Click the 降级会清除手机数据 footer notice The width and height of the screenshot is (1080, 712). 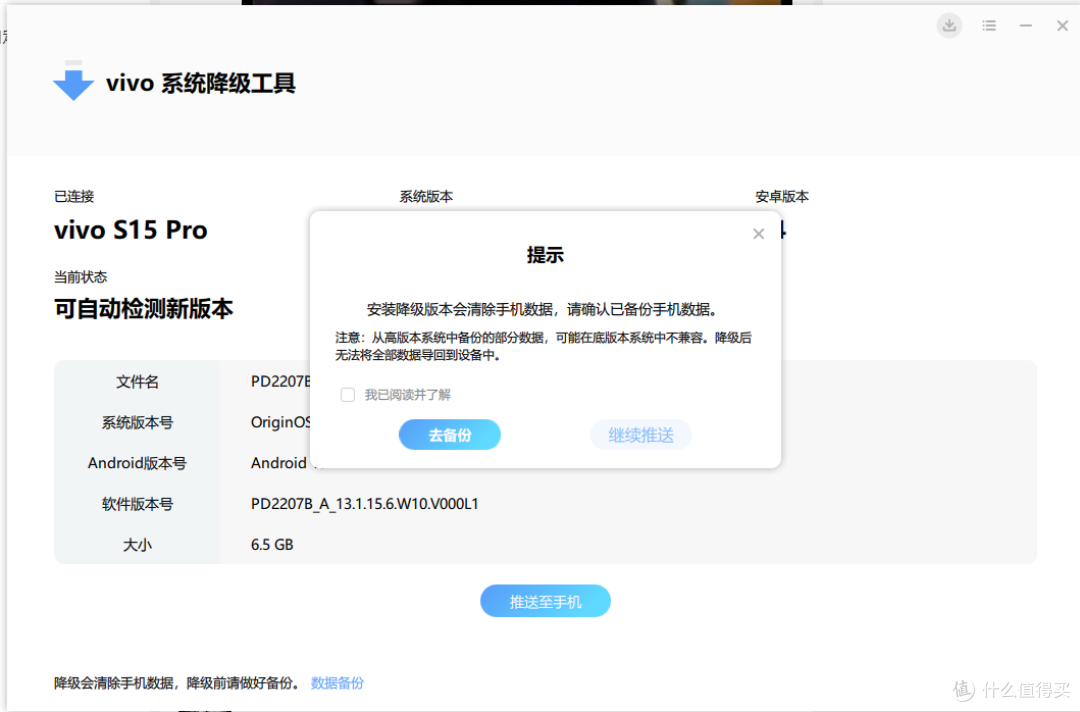coord(177,683)
